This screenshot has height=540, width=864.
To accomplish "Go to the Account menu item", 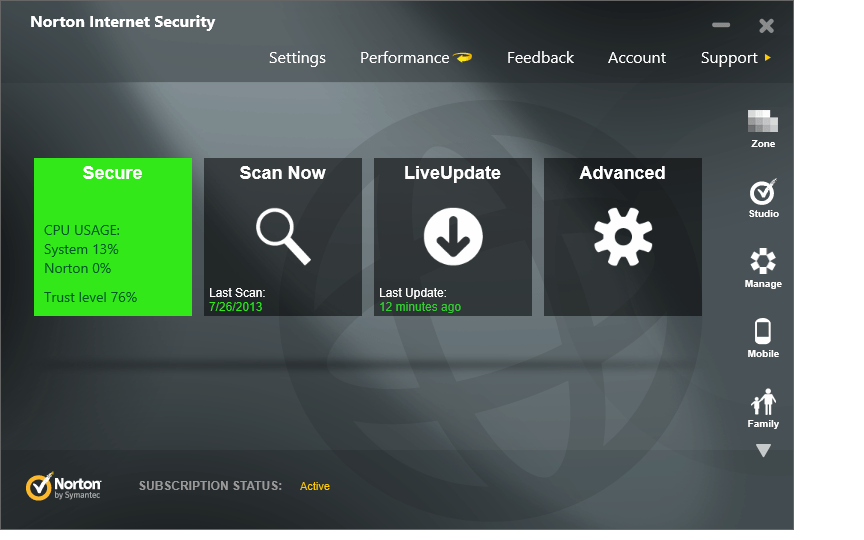I will pos(637,58).
